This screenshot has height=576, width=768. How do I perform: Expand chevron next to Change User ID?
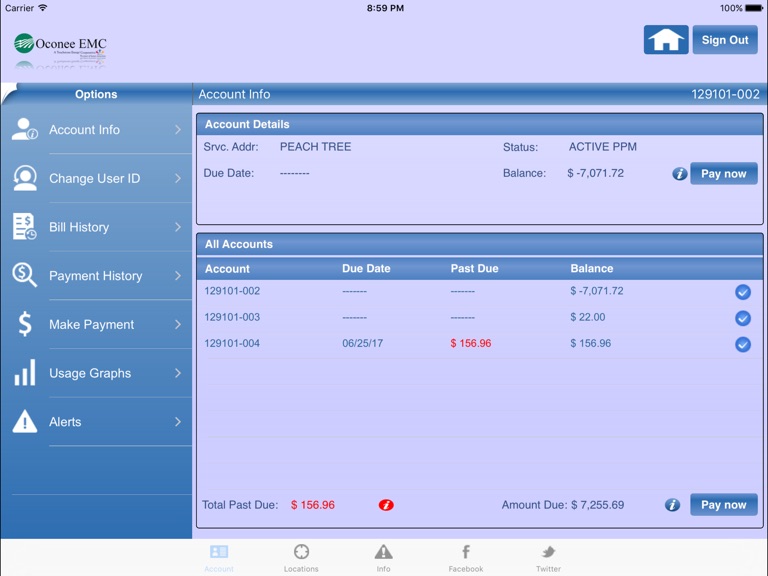point(178,178)
